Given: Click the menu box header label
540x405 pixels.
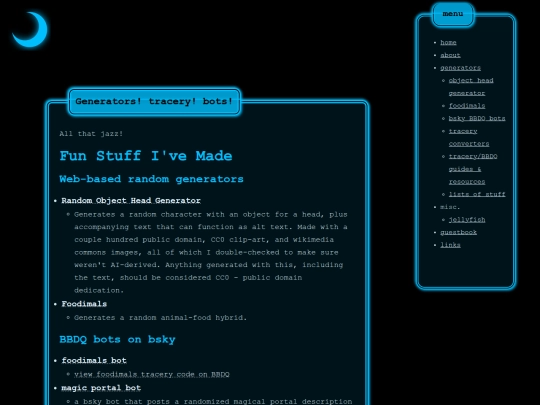Looking at the screenshot, I should 453,14.
